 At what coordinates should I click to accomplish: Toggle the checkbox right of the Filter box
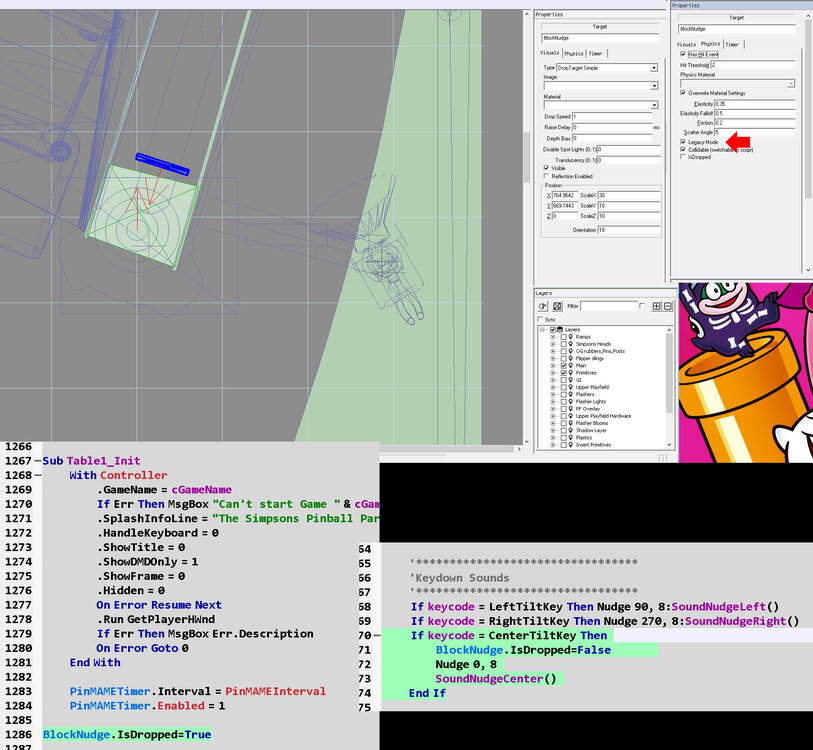(x=642, y=305)
